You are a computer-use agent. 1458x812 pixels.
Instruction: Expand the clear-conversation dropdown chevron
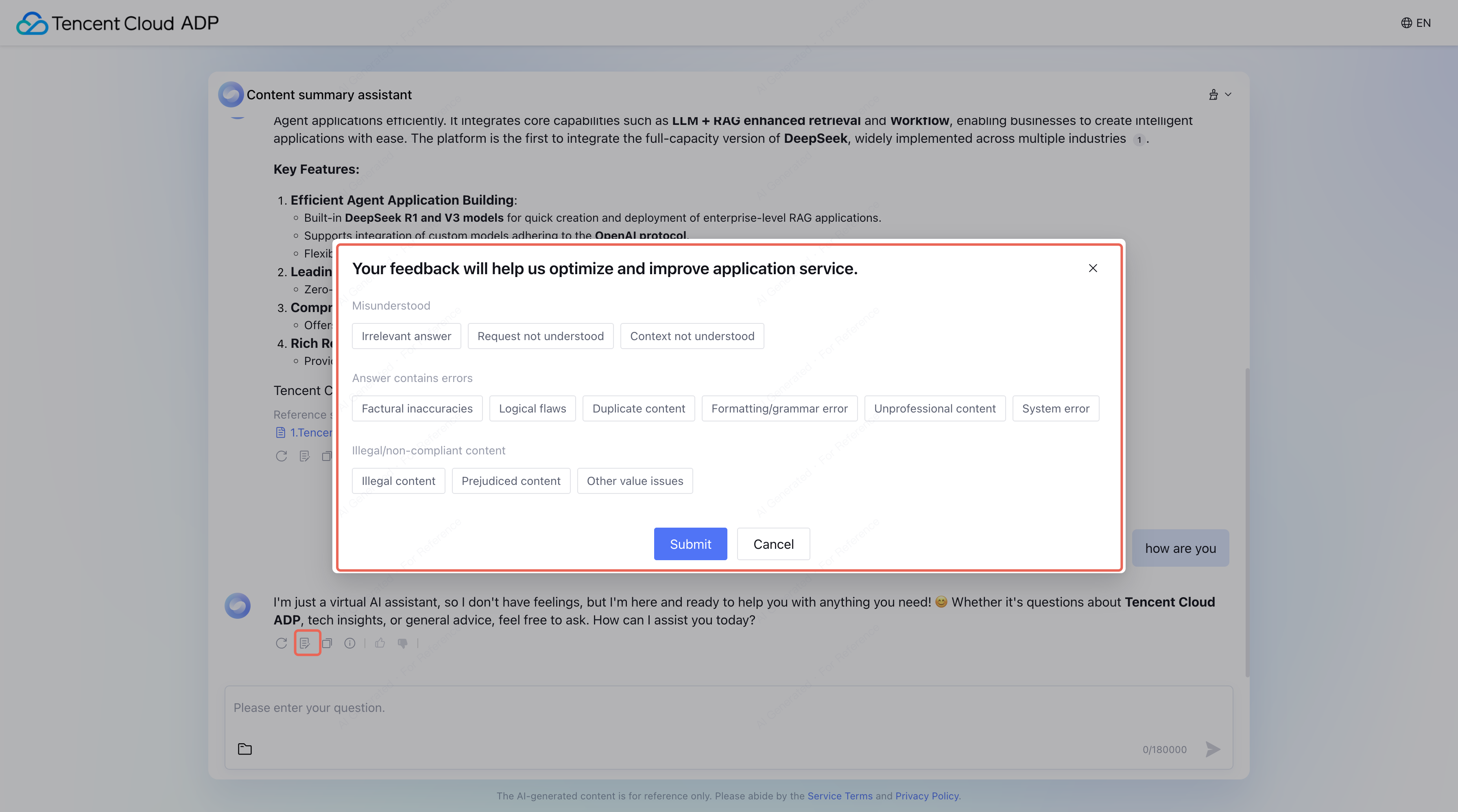coord(1228,94)
